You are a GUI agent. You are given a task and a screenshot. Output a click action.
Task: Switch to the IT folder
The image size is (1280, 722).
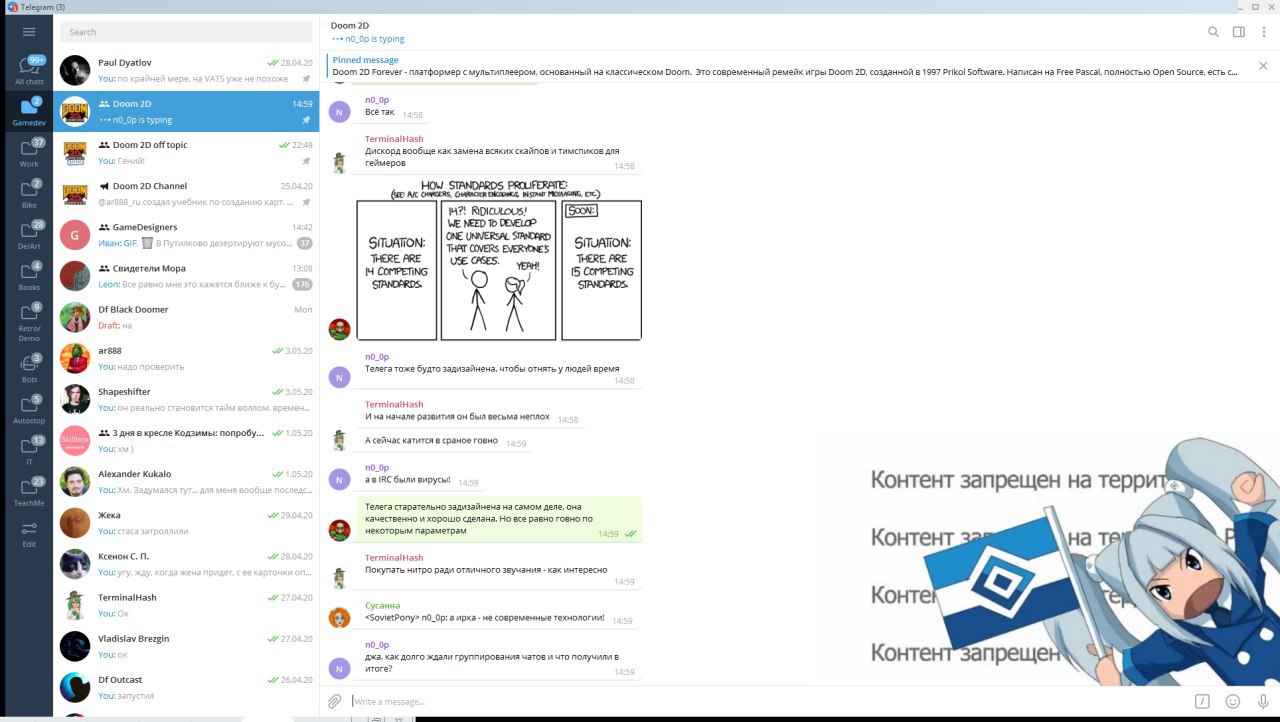pyautogui.click(x=29, y=450)
